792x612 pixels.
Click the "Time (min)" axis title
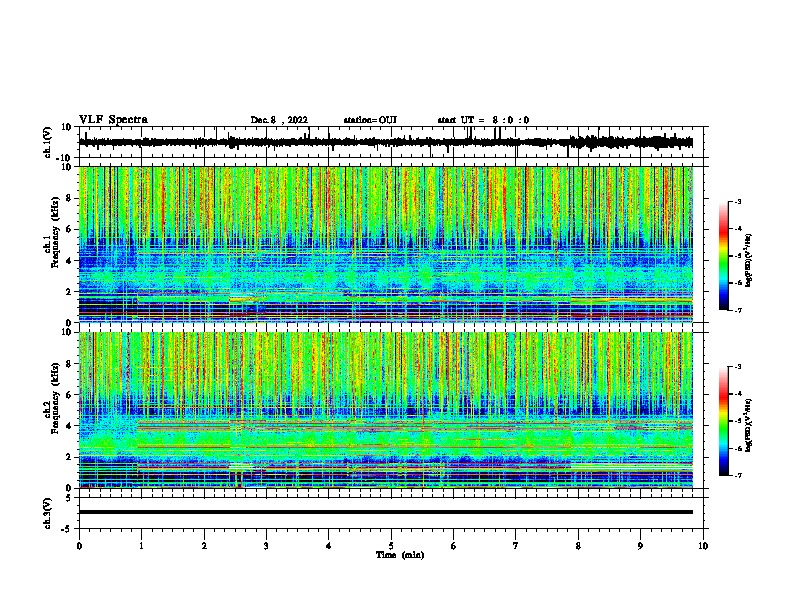pos(400,555)
